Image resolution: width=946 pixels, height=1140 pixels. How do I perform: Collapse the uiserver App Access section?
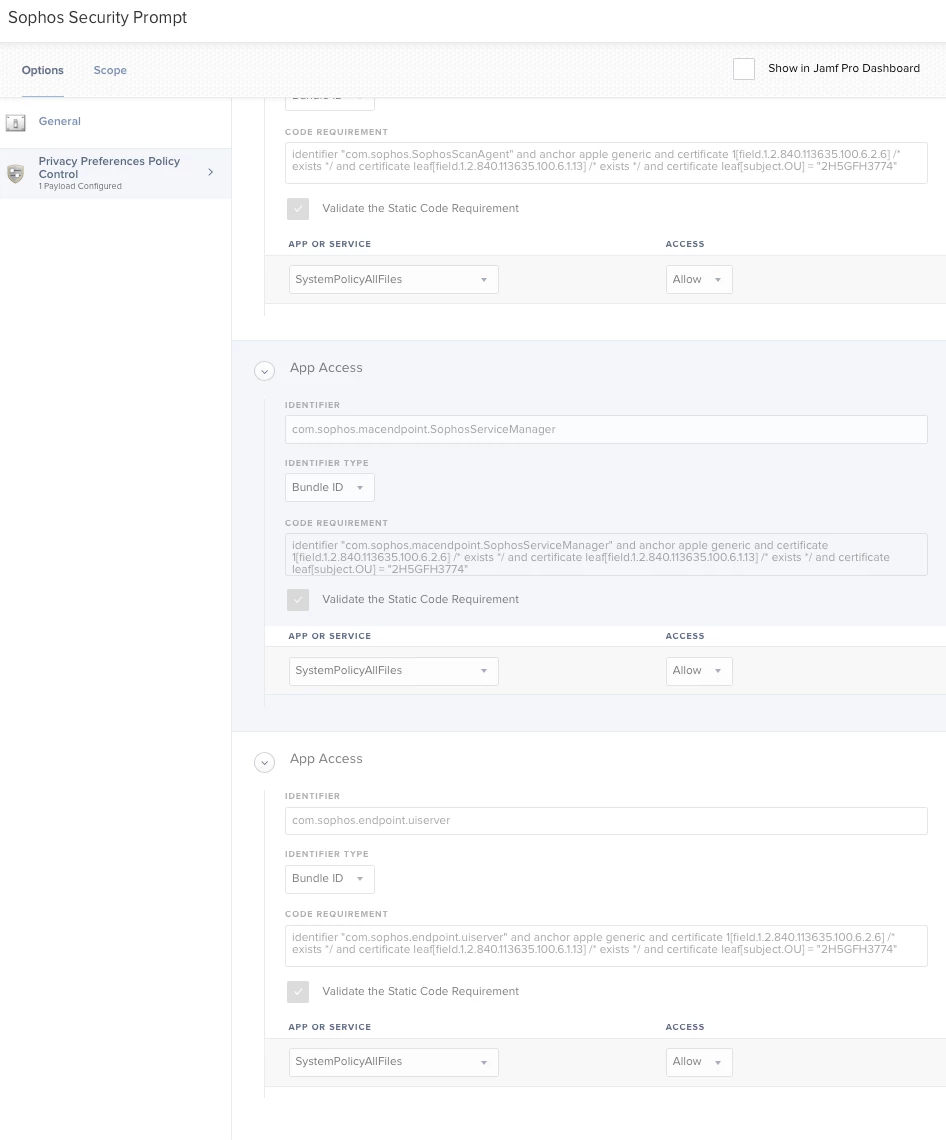coord(264,762)
